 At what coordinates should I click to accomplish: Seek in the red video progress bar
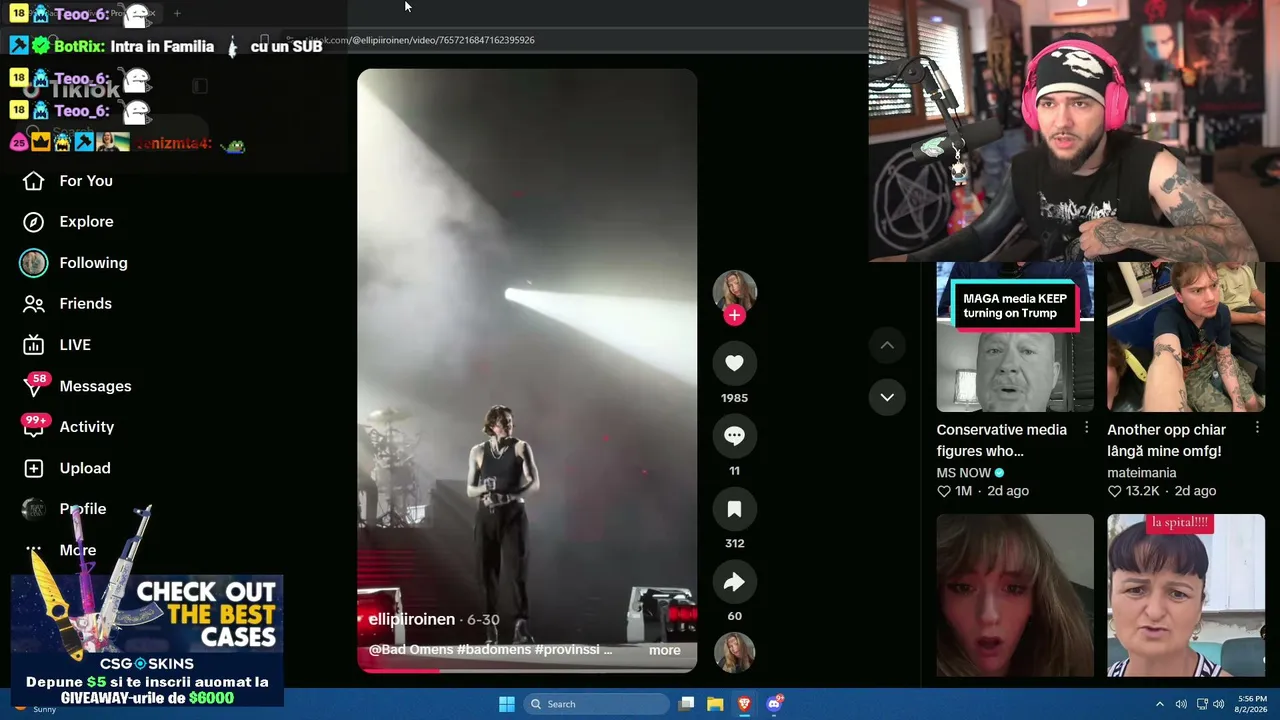527,671
